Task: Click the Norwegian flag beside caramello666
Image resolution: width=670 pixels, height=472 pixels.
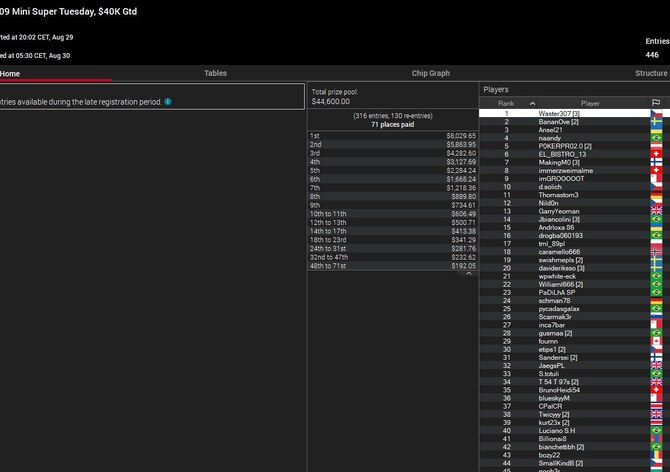Action: pyautogui.click(x=656, y=252)
